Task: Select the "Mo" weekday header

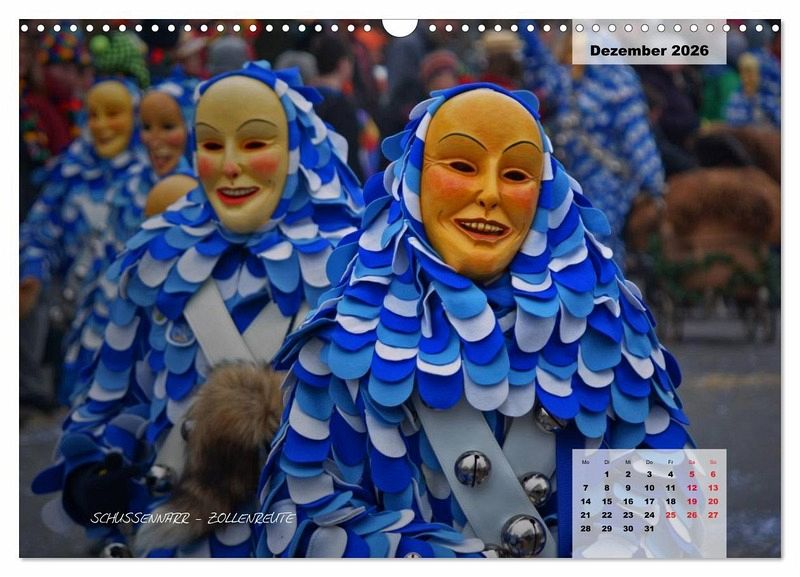Action: coord(586,462)
